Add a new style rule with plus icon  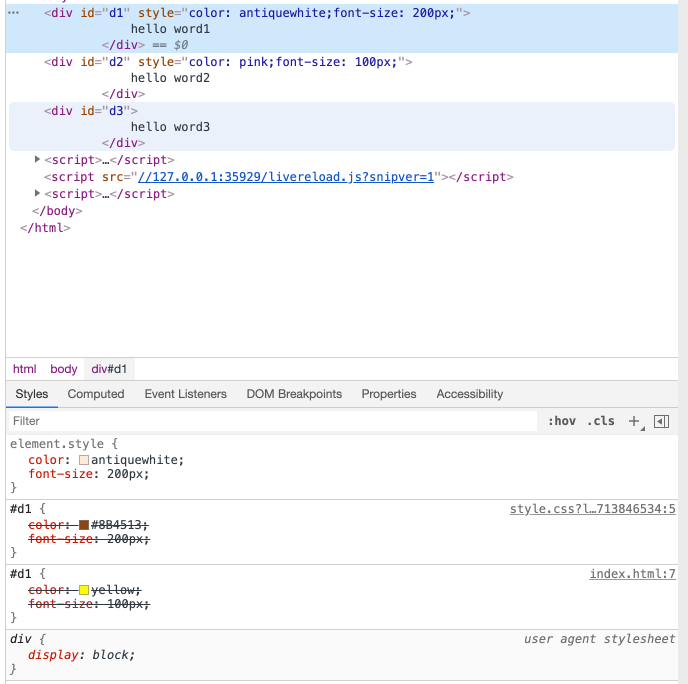tap(634, 421)
